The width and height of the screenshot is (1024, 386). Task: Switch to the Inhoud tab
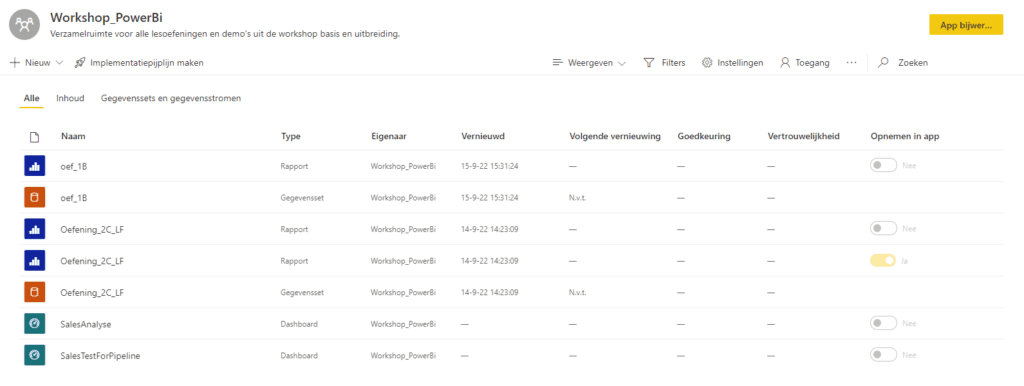point(70,98)
